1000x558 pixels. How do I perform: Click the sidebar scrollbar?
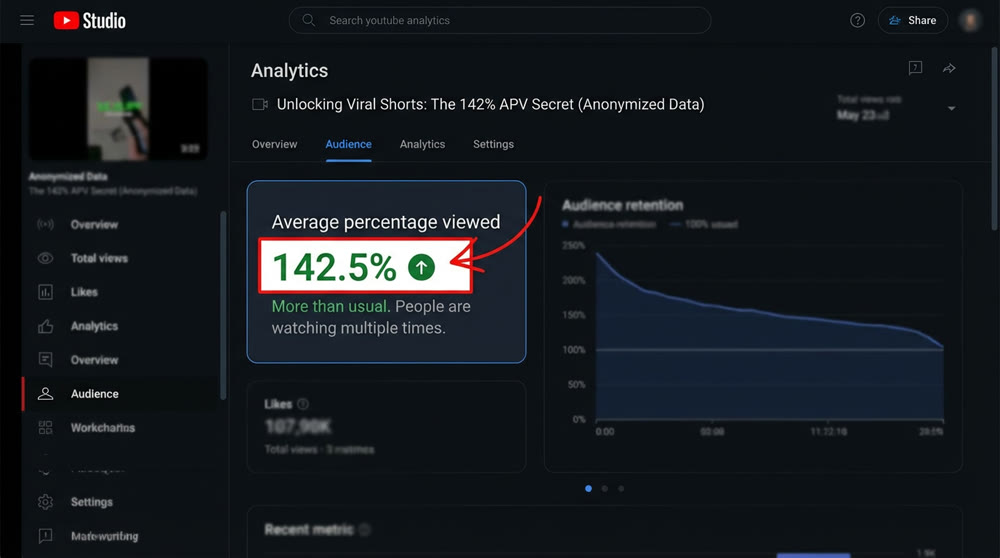[x=223, y=305]
